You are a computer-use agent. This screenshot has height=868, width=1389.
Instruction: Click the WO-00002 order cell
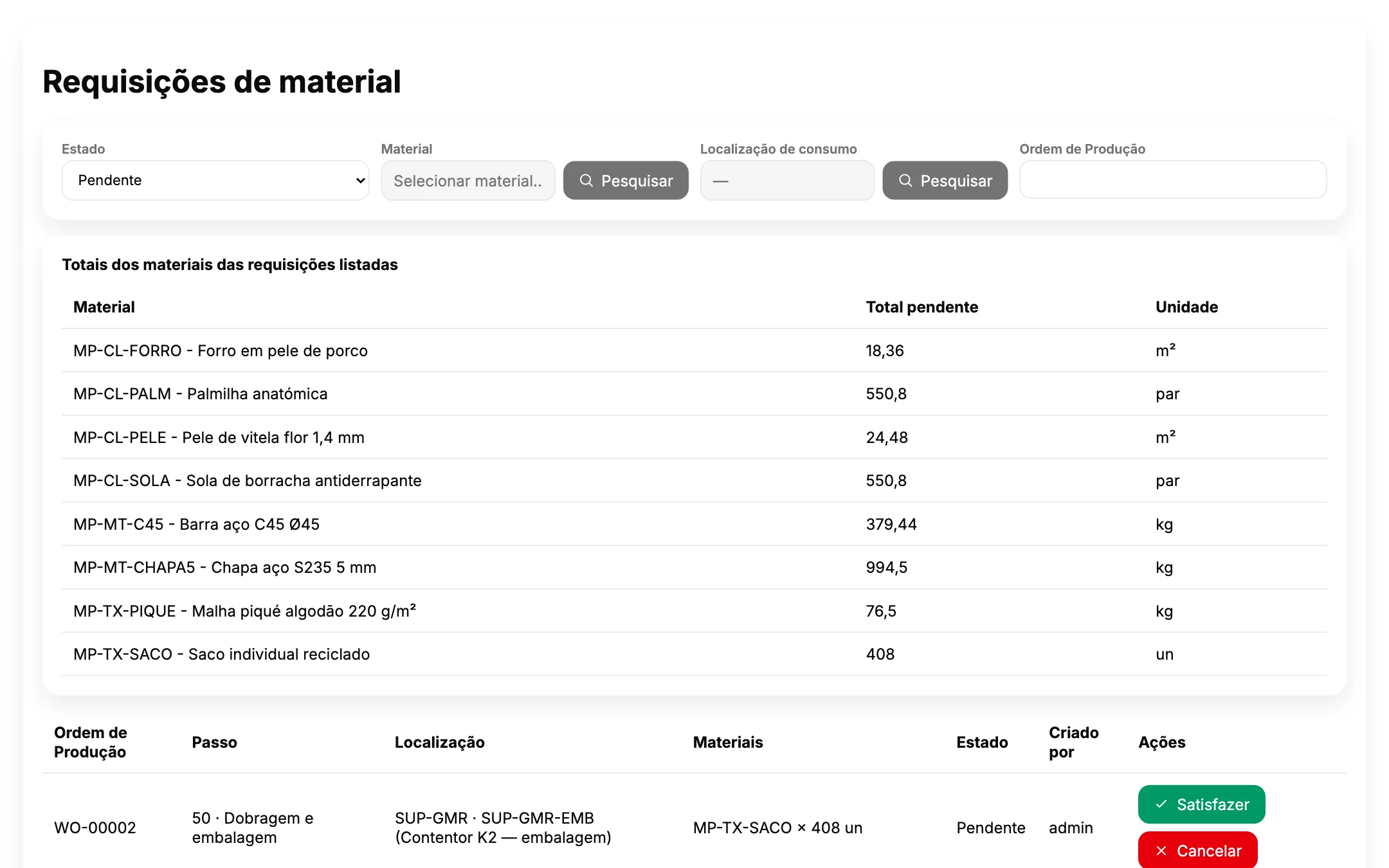pyautogui.click(x=95, y=827)
